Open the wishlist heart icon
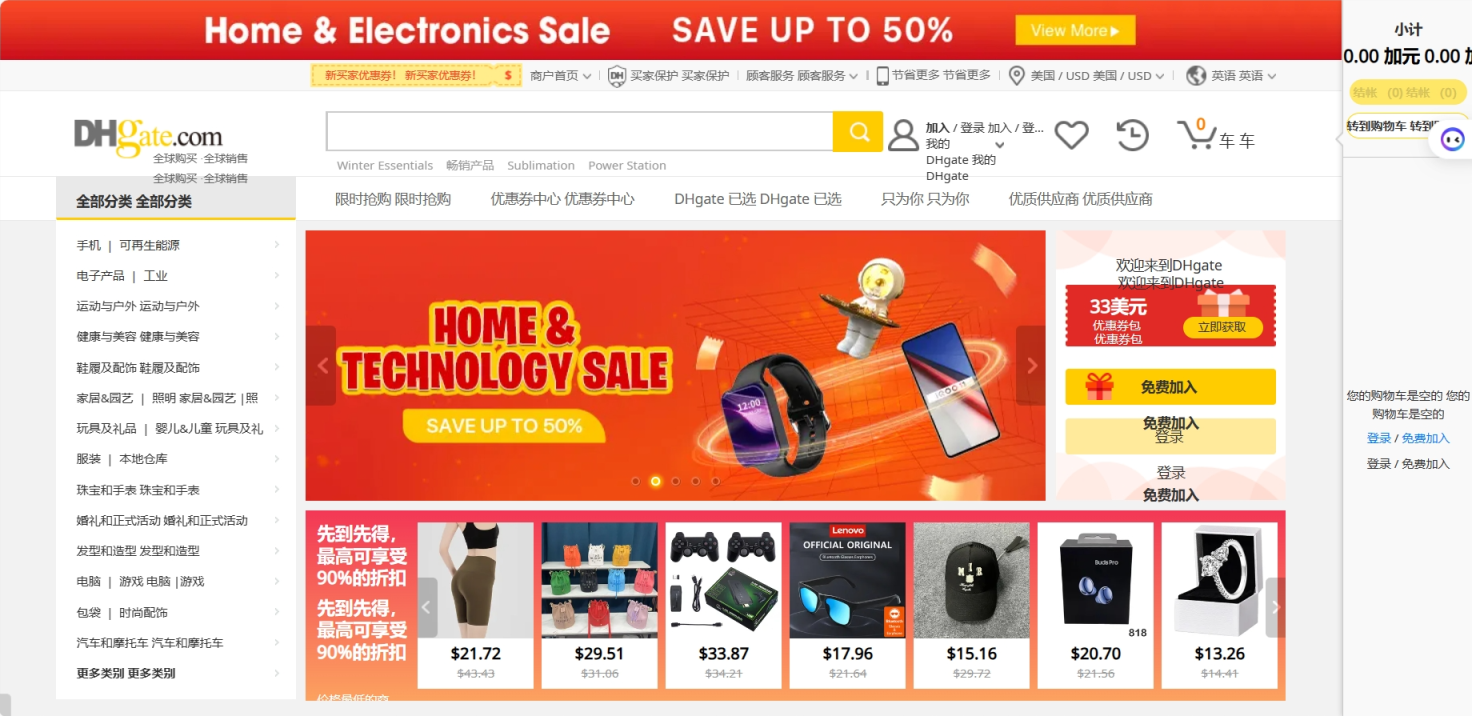 (1071, 135)
